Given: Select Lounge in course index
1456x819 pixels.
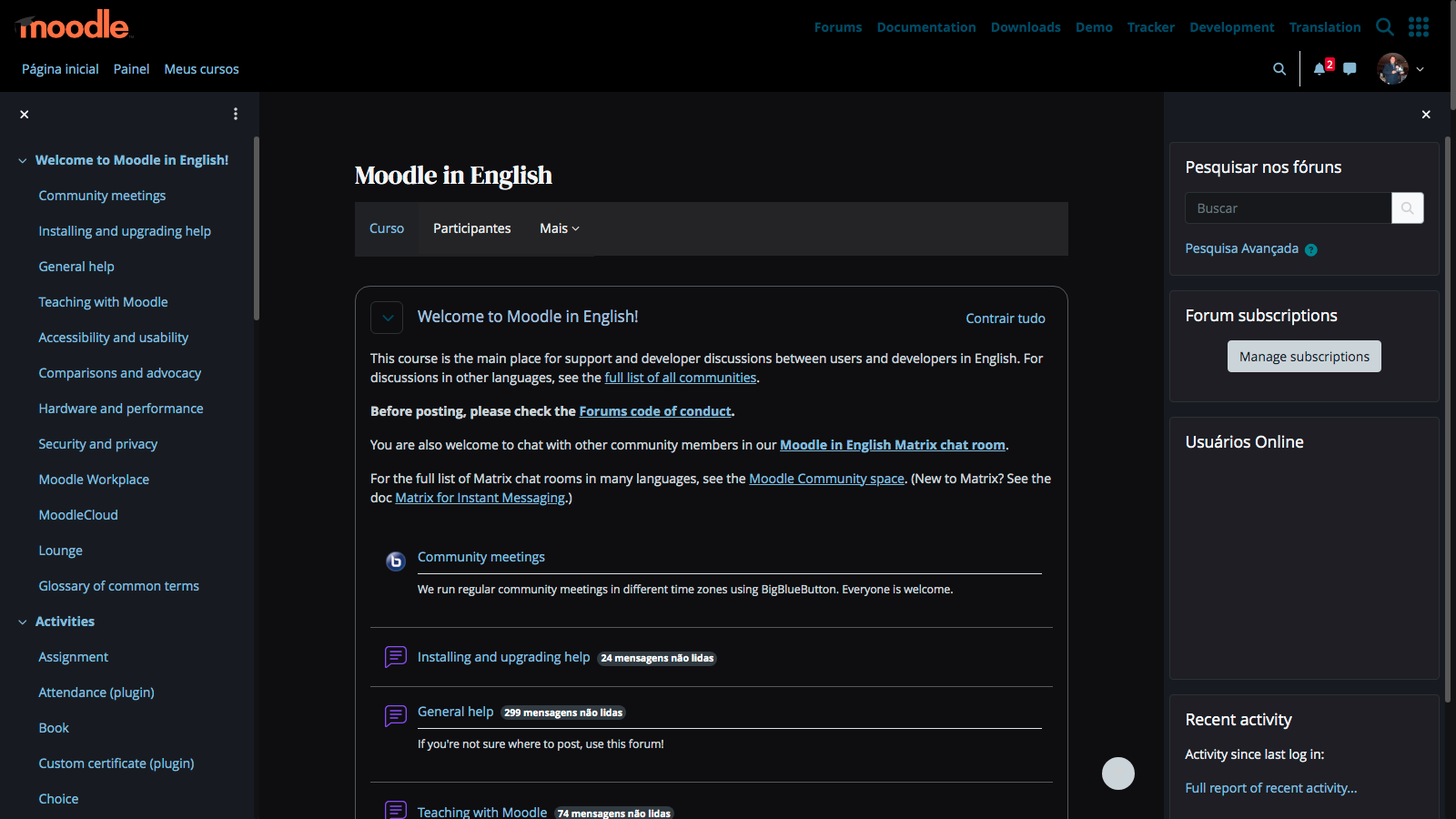Looking at the screenshot, I should (x=60, y=551).
